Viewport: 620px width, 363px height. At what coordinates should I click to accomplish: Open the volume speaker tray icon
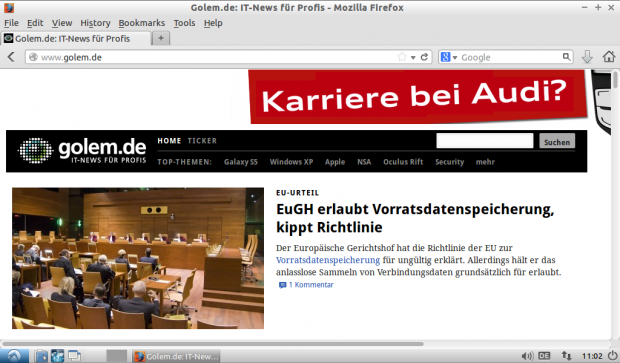tap(527, 356)
